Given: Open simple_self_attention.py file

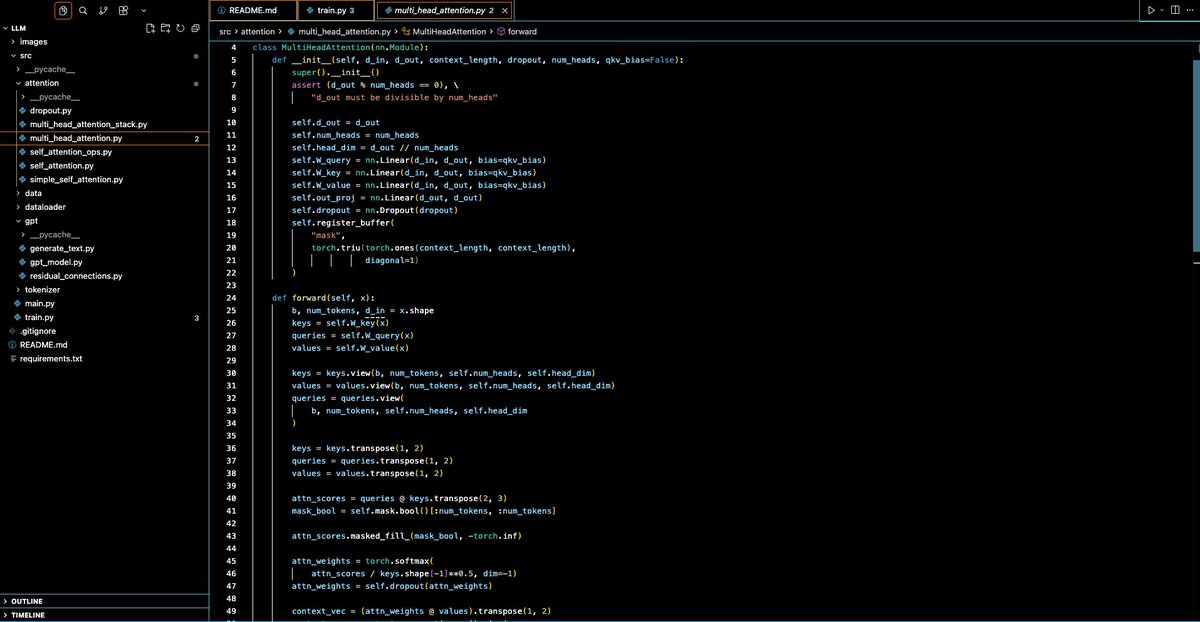Looking at the screenshot, I should click(x=104, y=179).
